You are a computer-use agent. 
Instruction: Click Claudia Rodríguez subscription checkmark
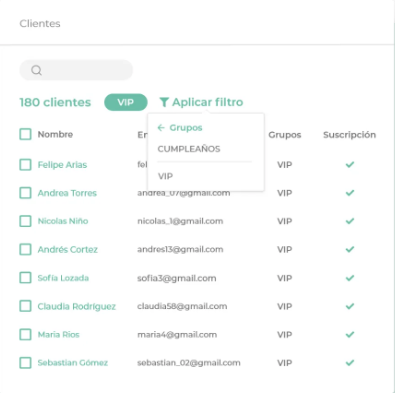[x=350, y=306]
